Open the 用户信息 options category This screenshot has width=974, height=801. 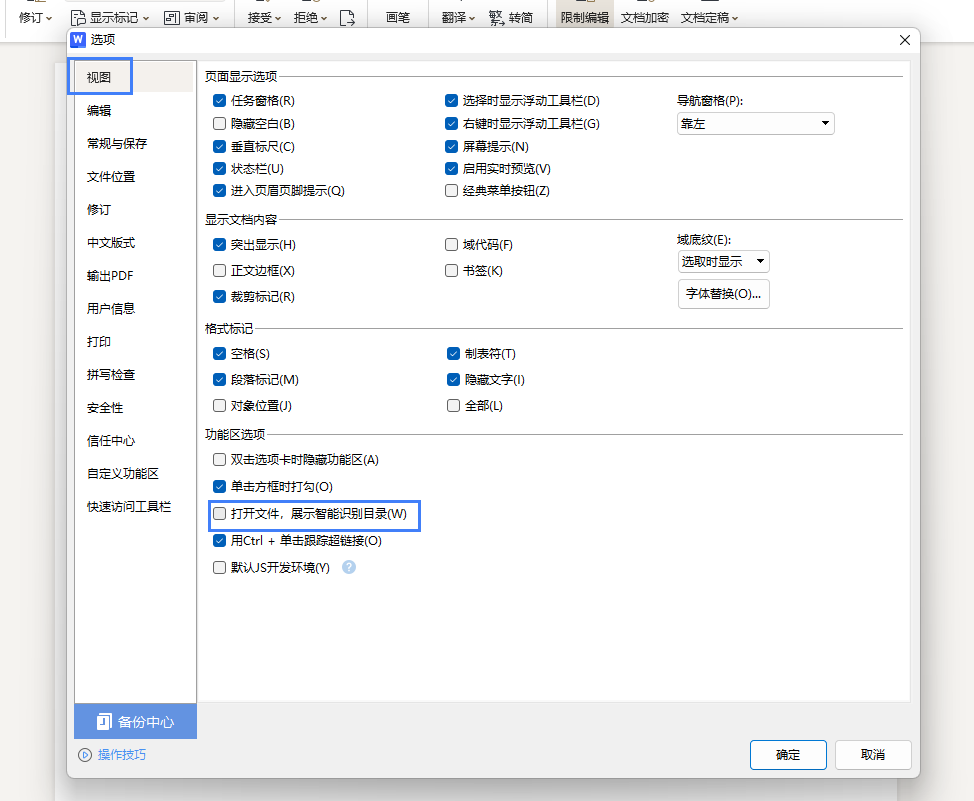click(x=111, y=309)
